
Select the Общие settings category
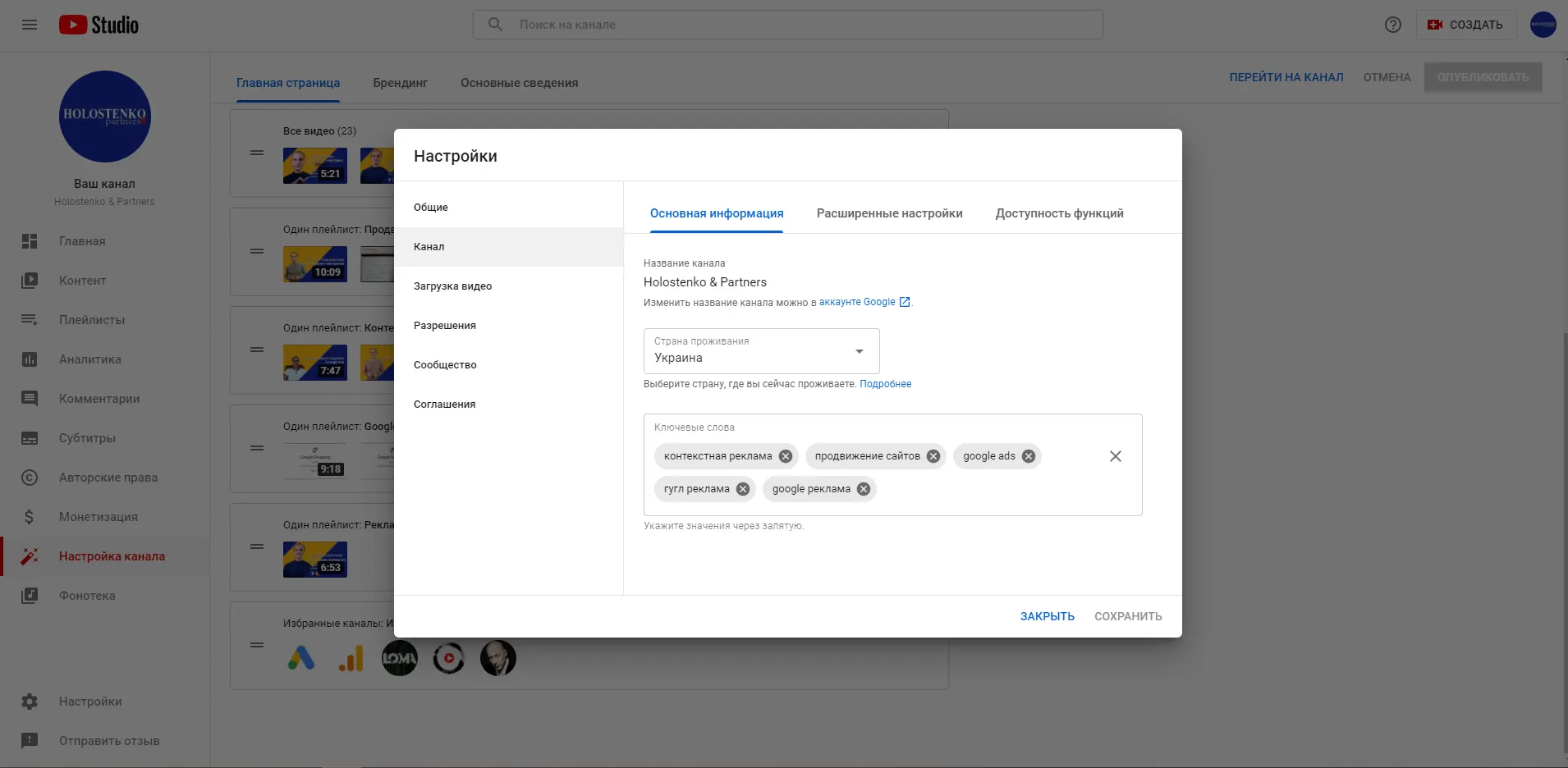tap(508, 208)
